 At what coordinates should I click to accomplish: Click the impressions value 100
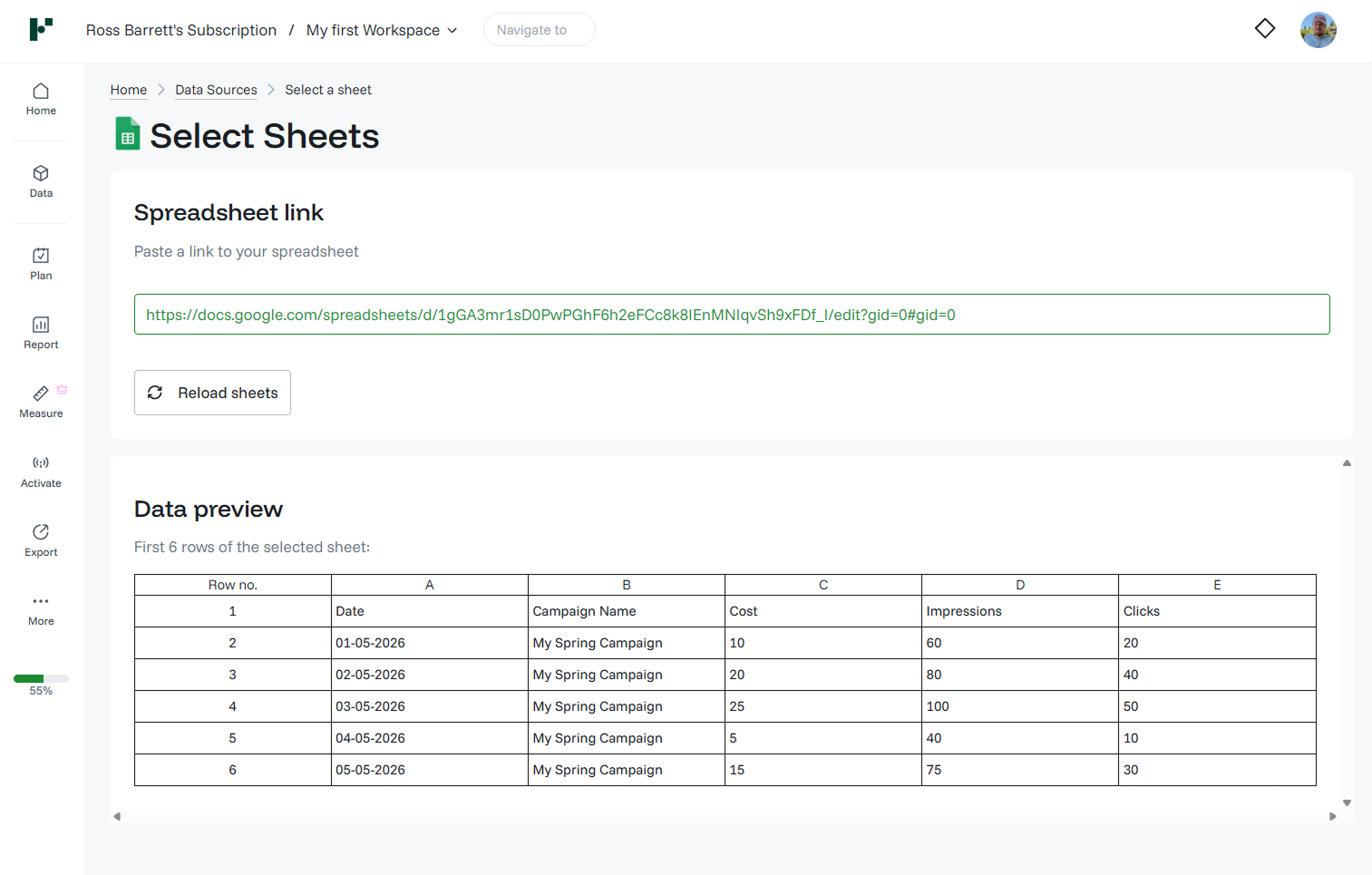click(x=1020, y=706)
